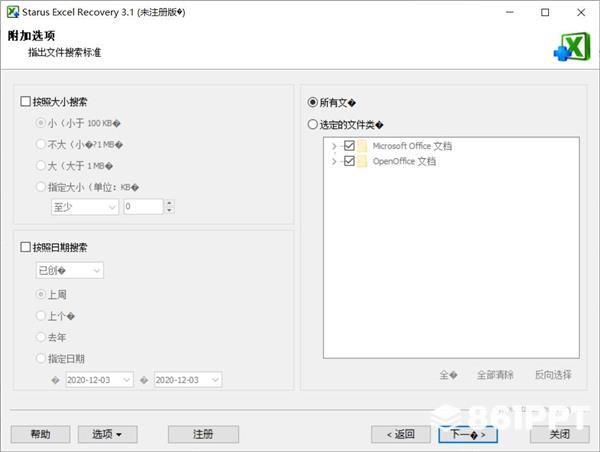Click the OpenOffice 文档 folder icon
Screen dimensions: 600x452
pyautogui.click(x=362, y=161)
